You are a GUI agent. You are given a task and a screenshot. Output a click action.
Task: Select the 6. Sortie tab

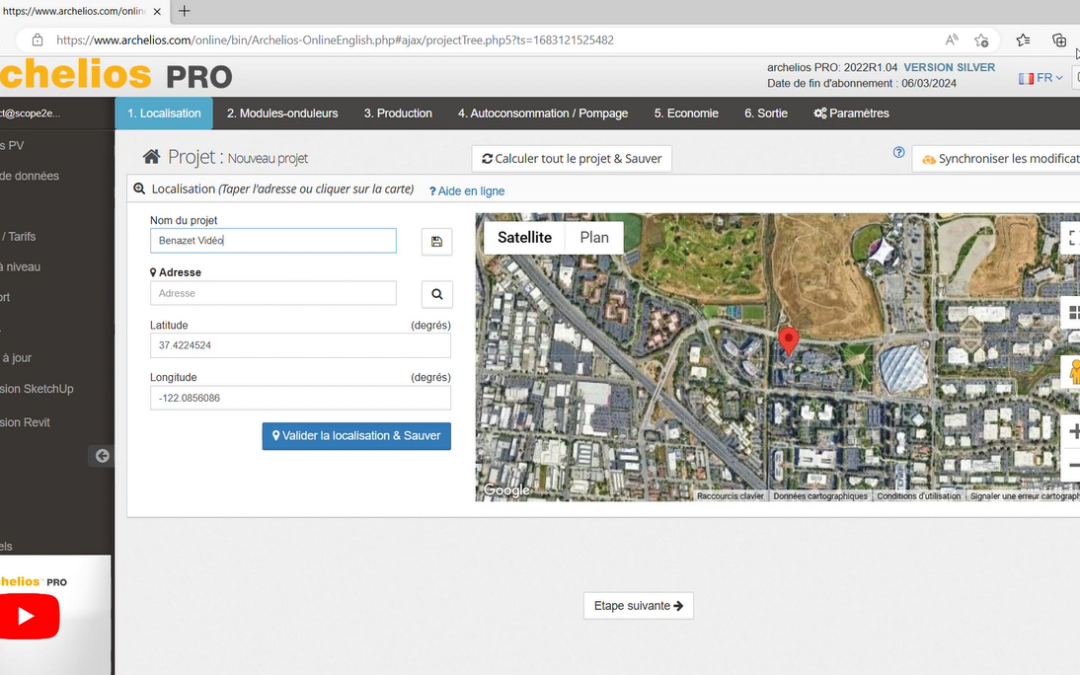point(766,113)
